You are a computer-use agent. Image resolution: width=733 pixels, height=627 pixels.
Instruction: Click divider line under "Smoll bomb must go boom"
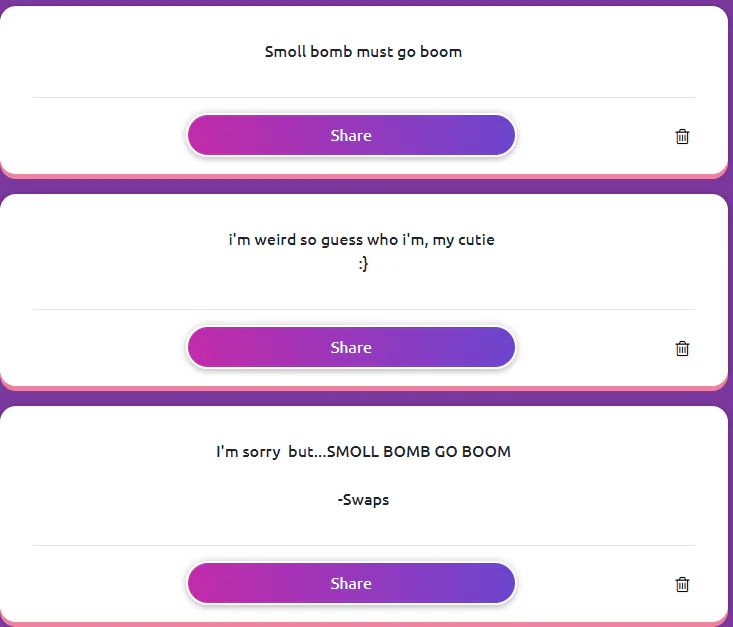click(363, 98)
